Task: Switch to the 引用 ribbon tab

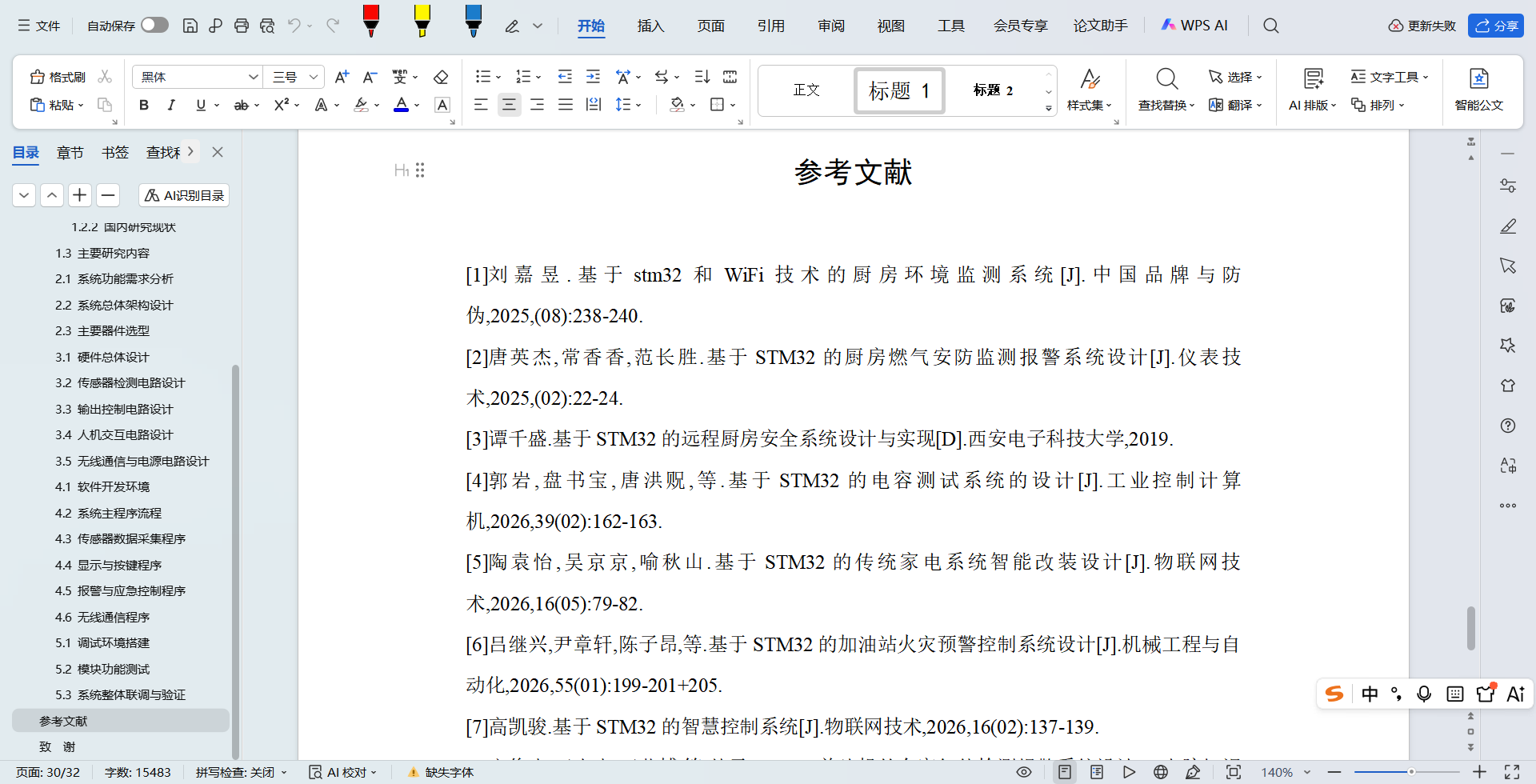Action: point(770,26)
